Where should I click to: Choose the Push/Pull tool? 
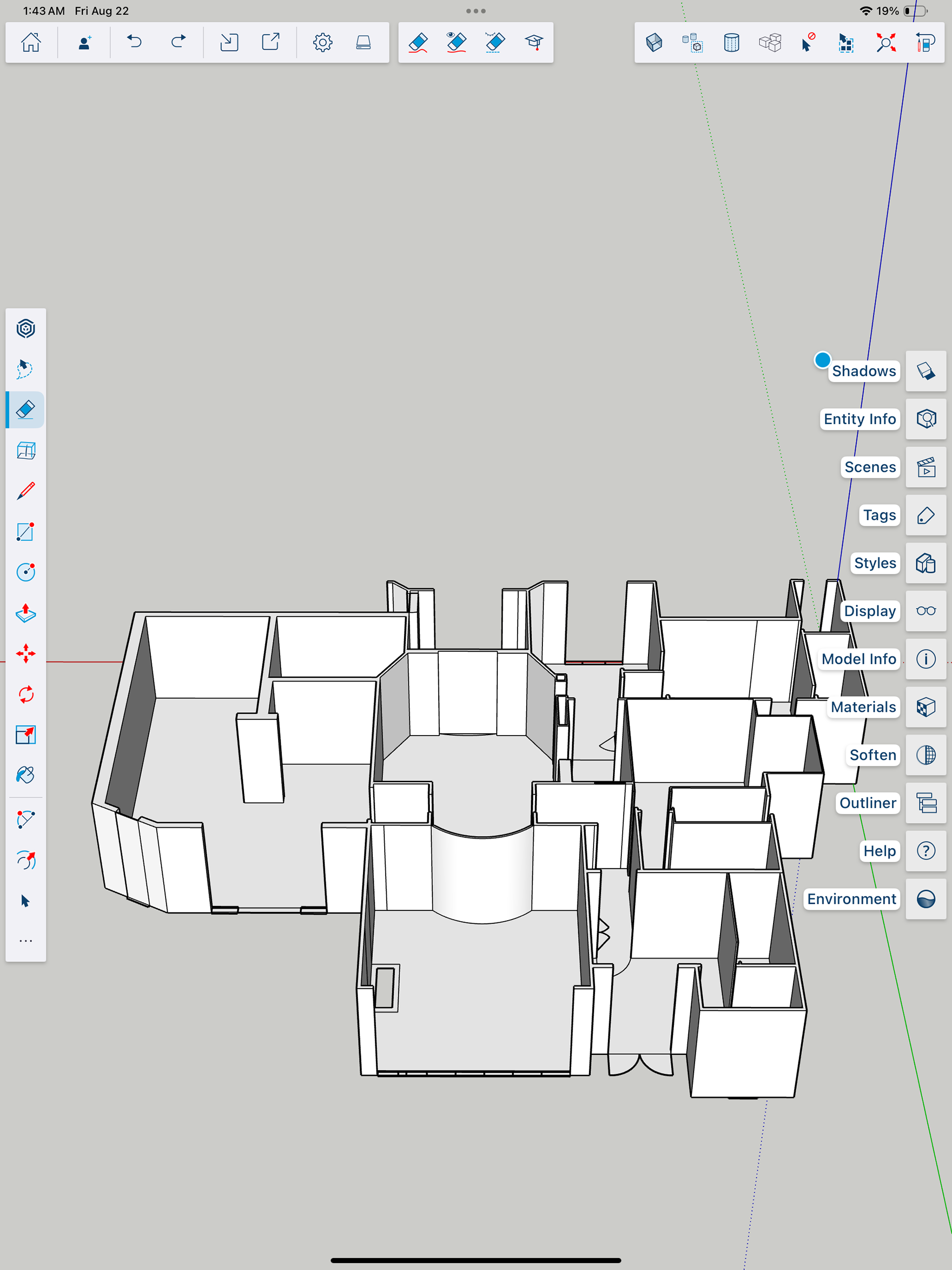[x=26, y=613]
